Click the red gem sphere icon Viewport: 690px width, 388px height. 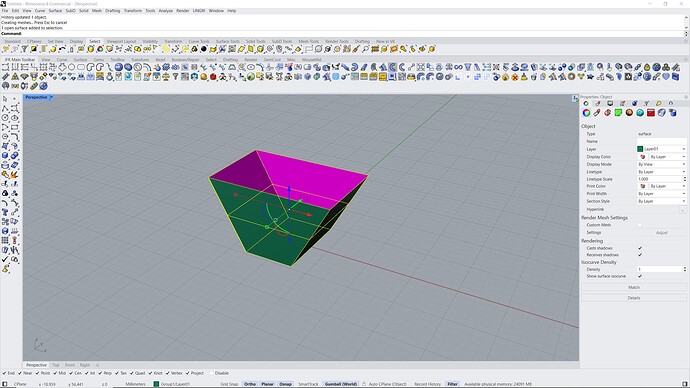[213, 77]
